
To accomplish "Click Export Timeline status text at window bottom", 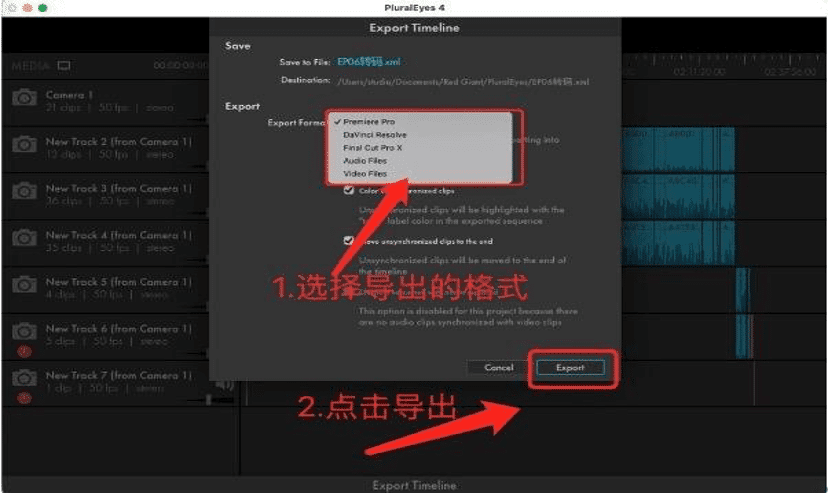I will pos(415,485).
